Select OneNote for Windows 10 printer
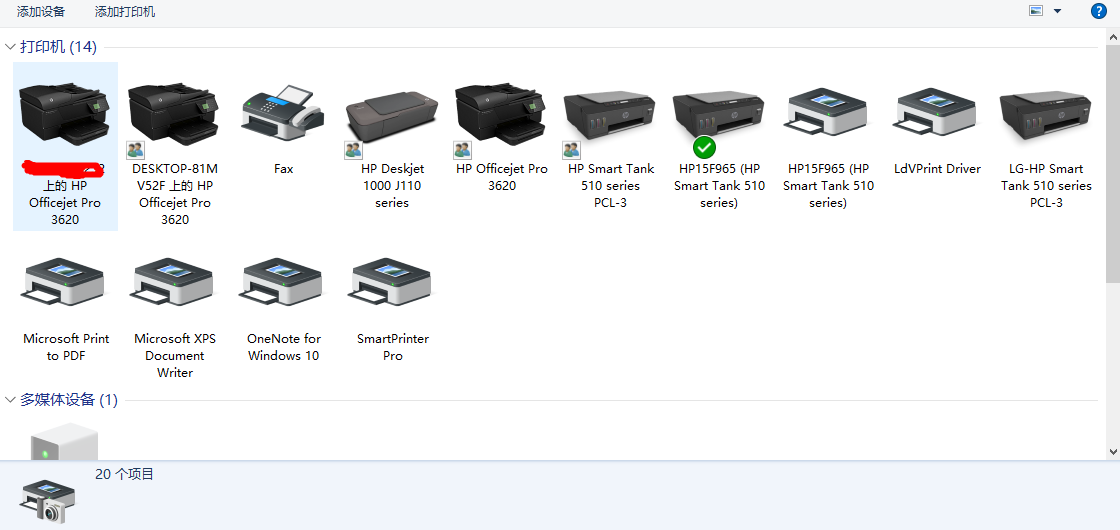 coord(283,290)
